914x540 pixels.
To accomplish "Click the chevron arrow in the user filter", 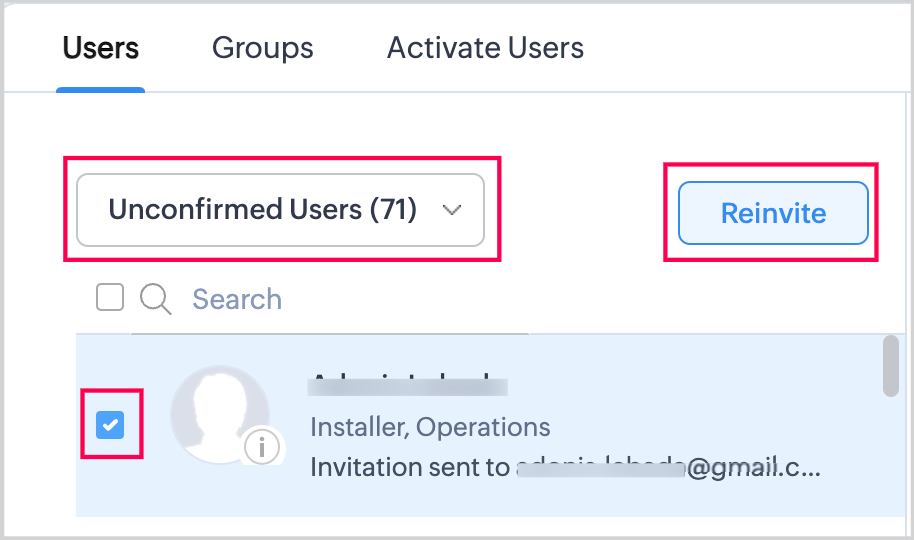I will 452,210.
